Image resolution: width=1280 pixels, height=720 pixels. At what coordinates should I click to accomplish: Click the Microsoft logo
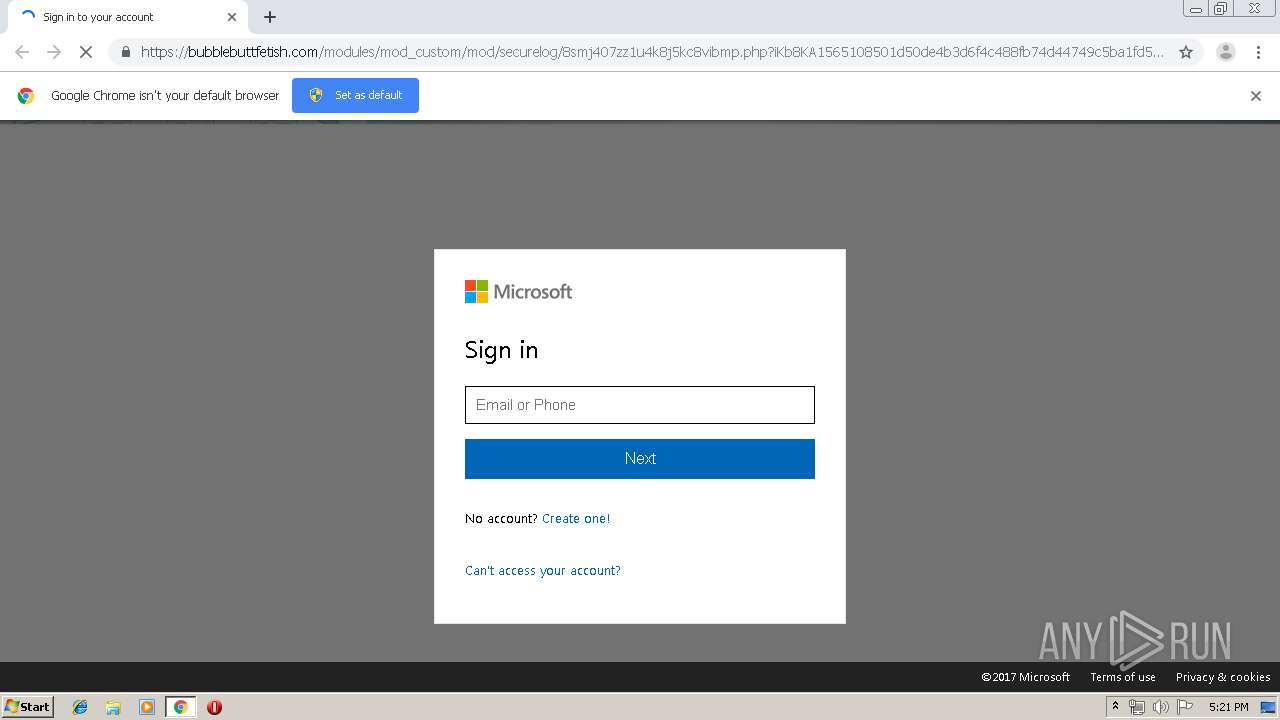[518, 291]
